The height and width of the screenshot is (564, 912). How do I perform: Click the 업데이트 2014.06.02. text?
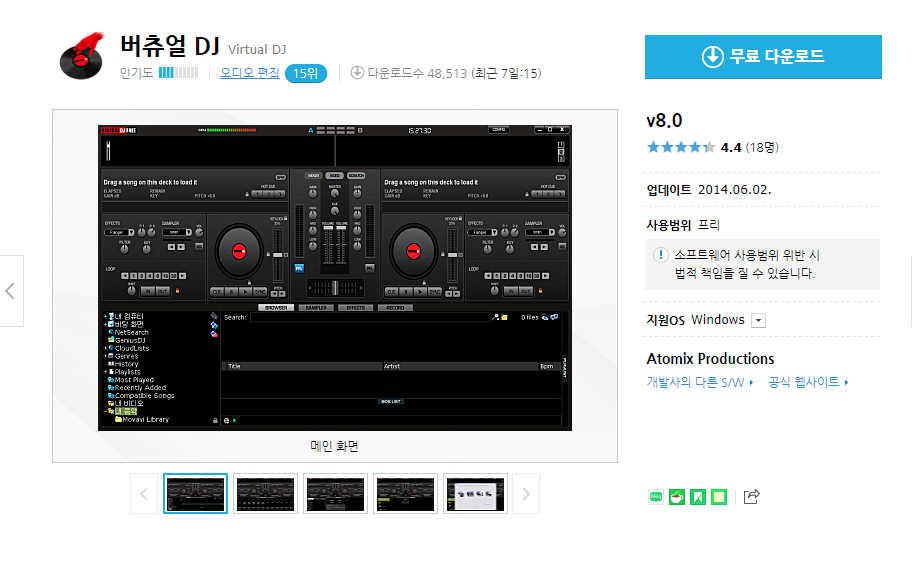(708, 190)
